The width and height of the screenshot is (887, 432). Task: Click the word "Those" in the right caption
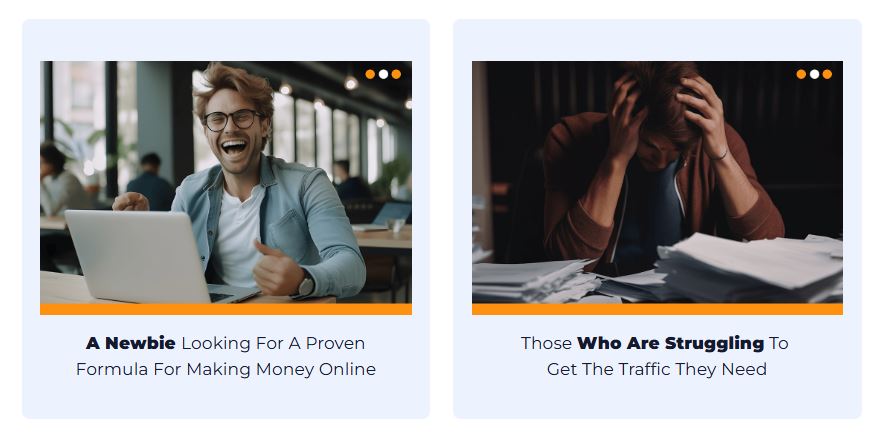pyautogui.click(x=546, y=343)
